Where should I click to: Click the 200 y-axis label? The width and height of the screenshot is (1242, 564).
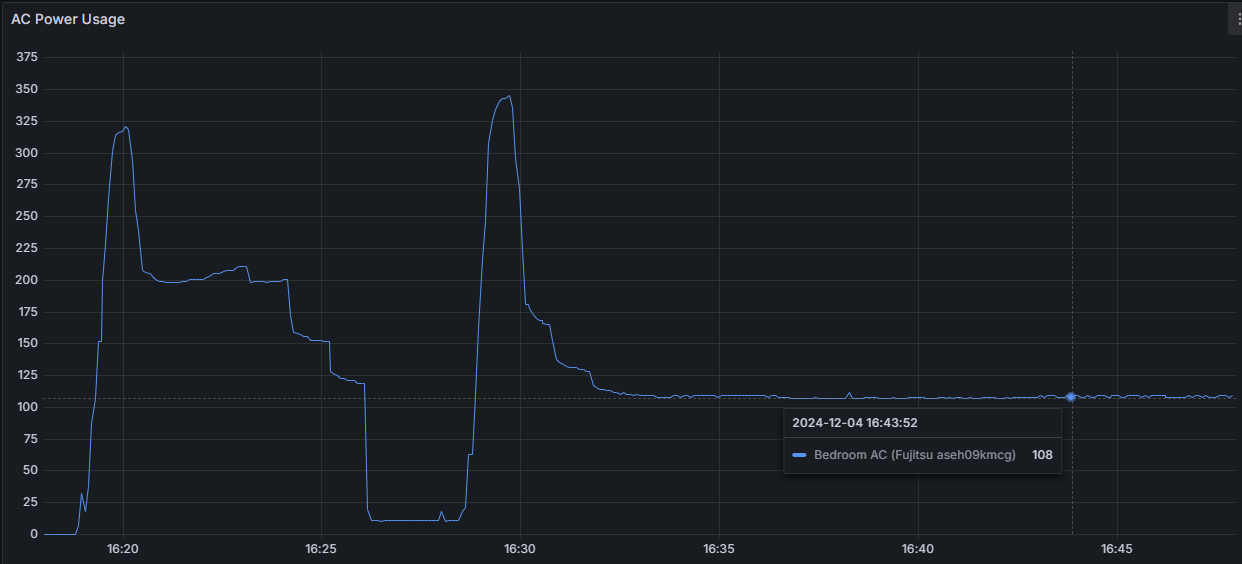coord(27,280)
